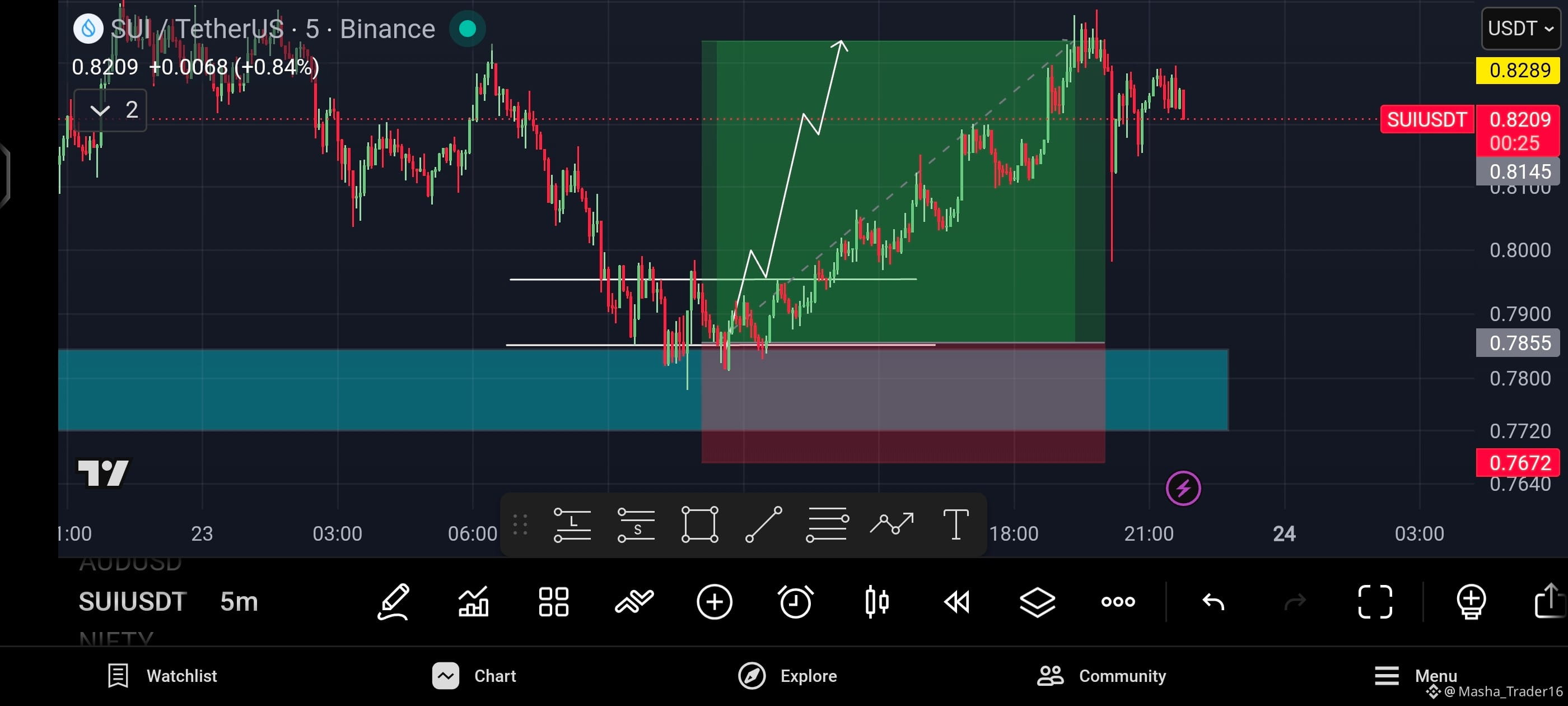Image resolution: width=1568 pixels, height=706 pixels.
Task: Undo the last chart action
Action: tap(1213, 602)
